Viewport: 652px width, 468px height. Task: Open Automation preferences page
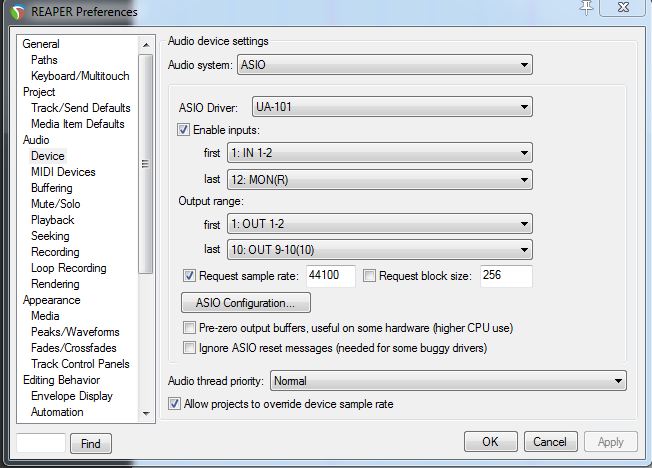coord(57,412)
